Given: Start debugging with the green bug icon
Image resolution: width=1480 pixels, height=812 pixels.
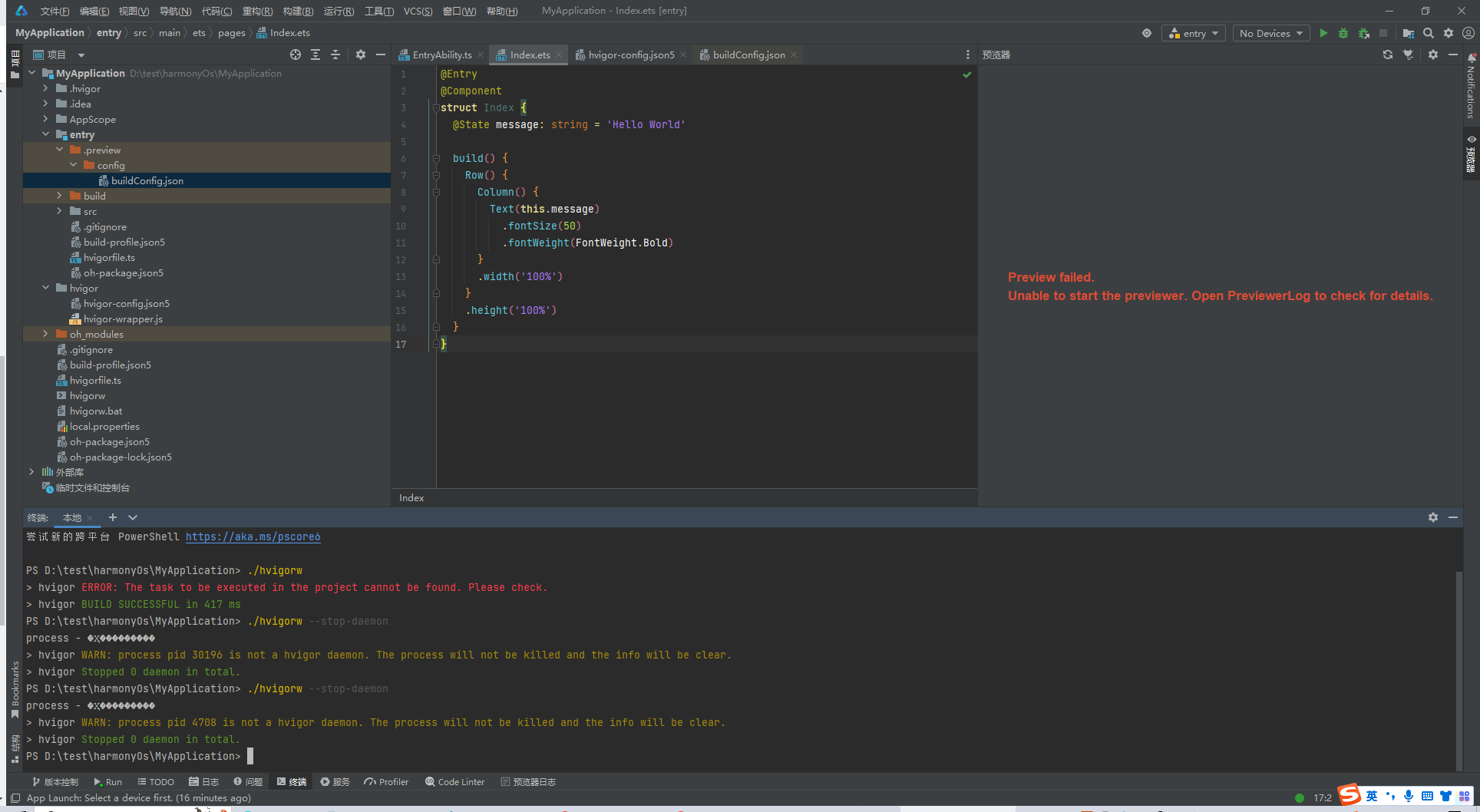Looking at the screenshot, I should (1343, 33).
